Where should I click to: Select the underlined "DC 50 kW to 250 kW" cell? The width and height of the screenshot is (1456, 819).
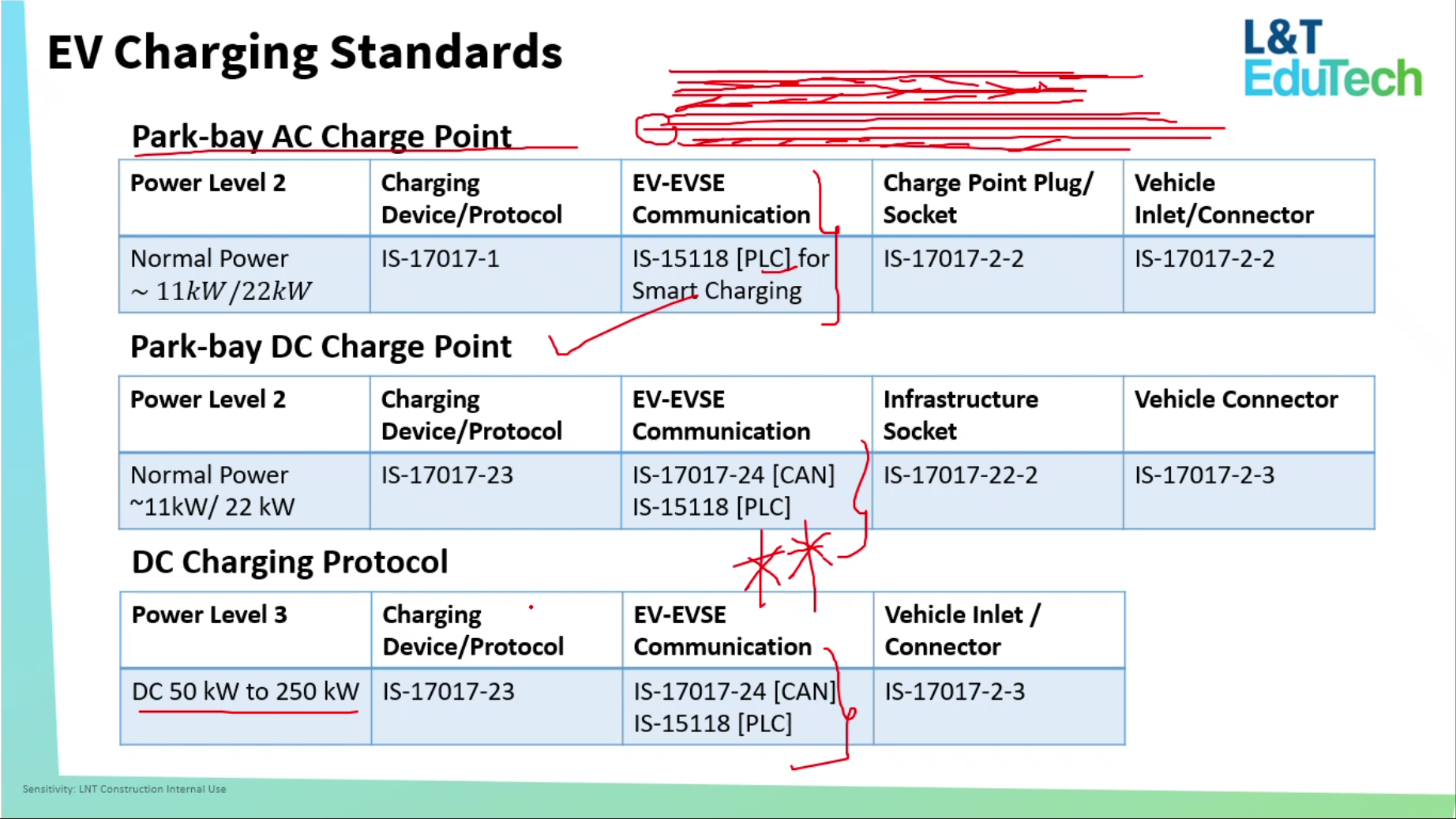245,692
